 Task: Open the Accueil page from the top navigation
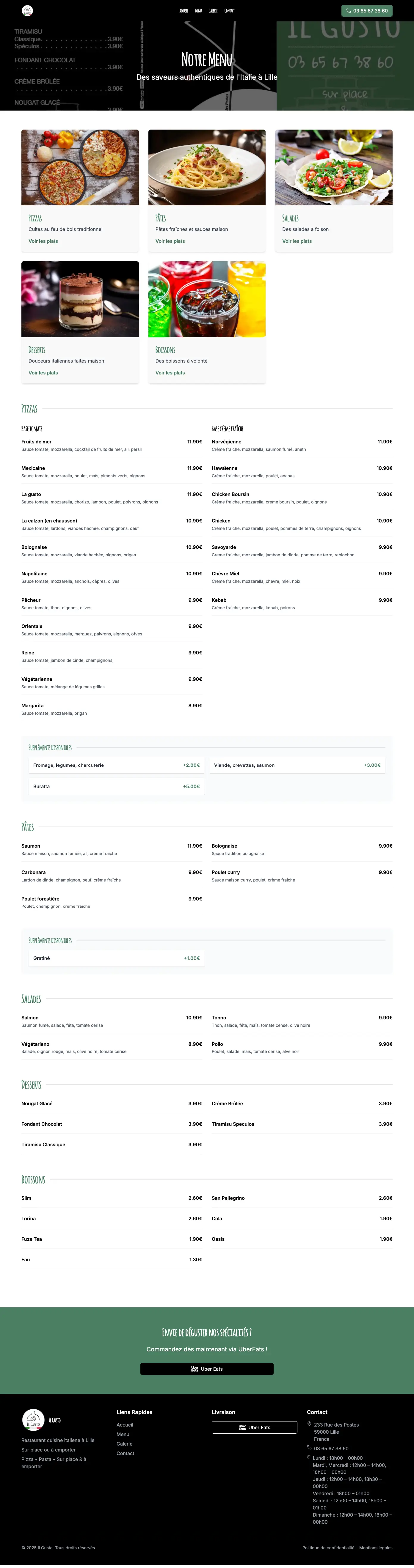(x=184, y=11)
